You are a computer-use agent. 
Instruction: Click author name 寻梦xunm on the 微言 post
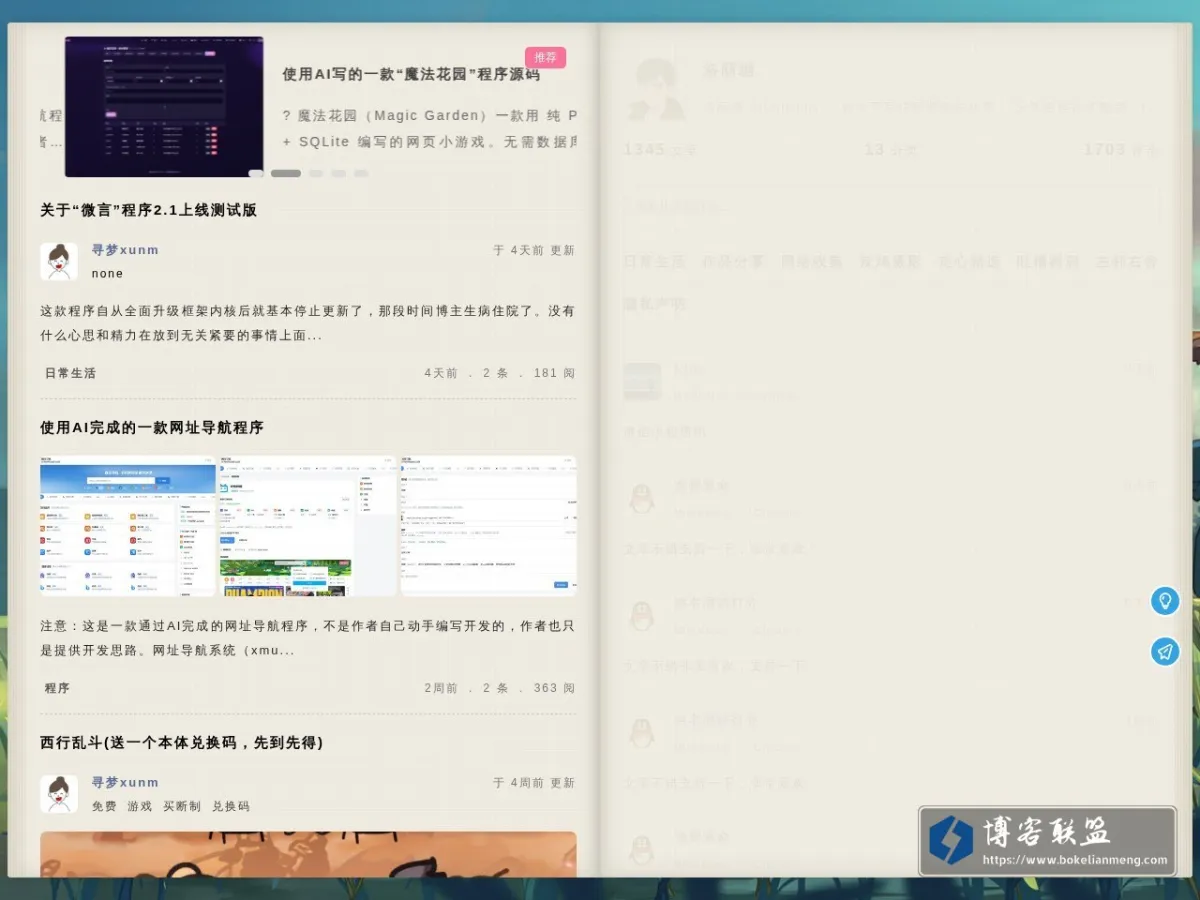[125, 250]
